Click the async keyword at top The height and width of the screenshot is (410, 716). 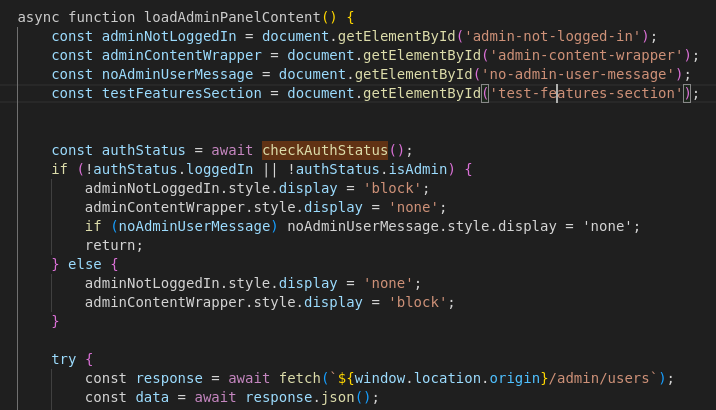click(37, 18)
